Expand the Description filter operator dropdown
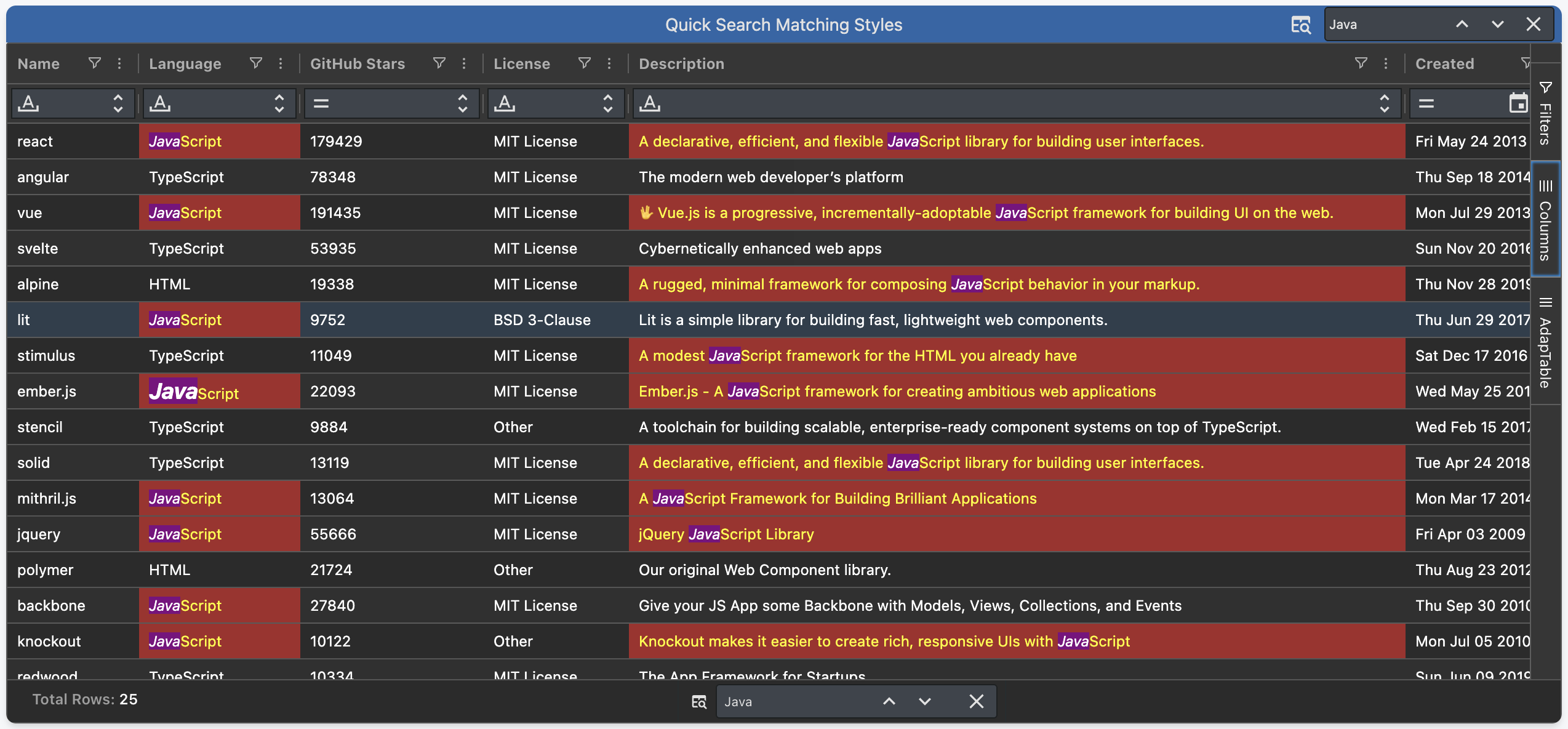The width and height of the screenshot is (1568, 729). click(1384, 103)
